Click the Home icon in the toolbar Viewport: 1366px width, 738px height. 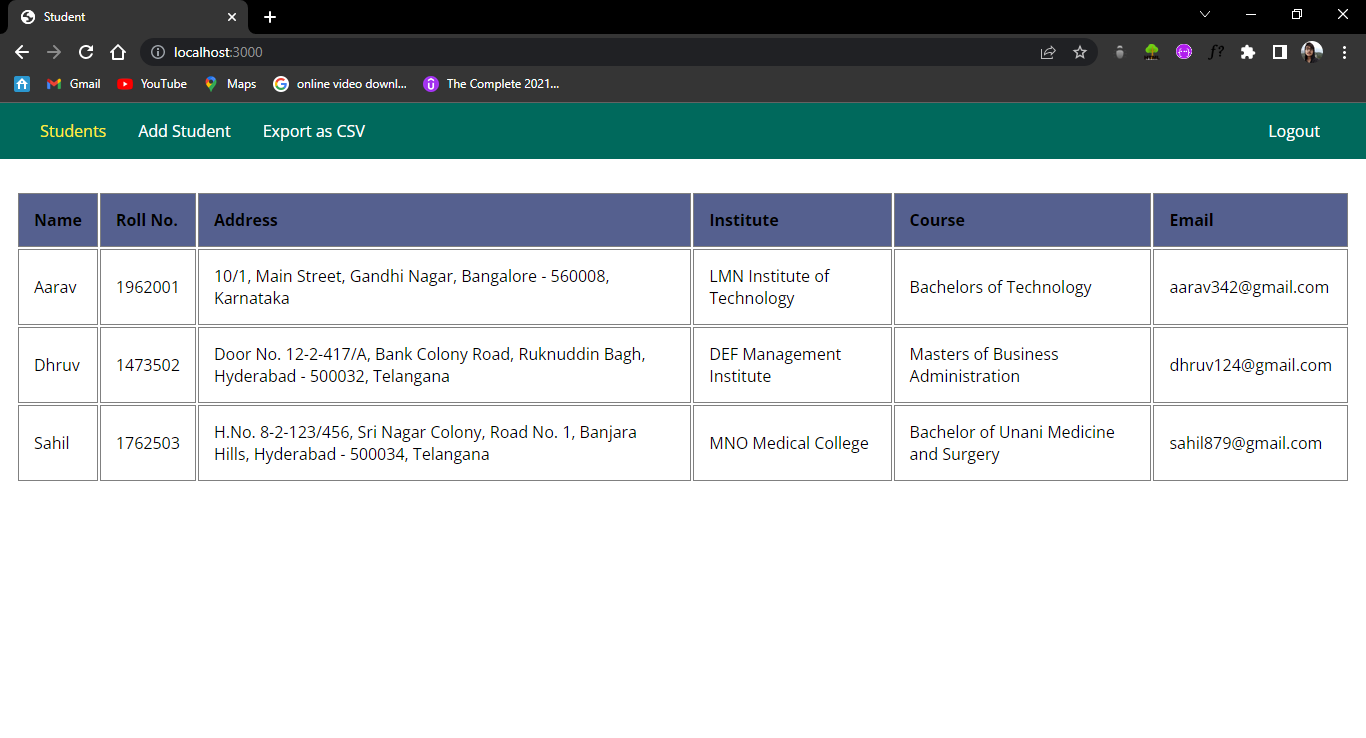tap(118, 52)
